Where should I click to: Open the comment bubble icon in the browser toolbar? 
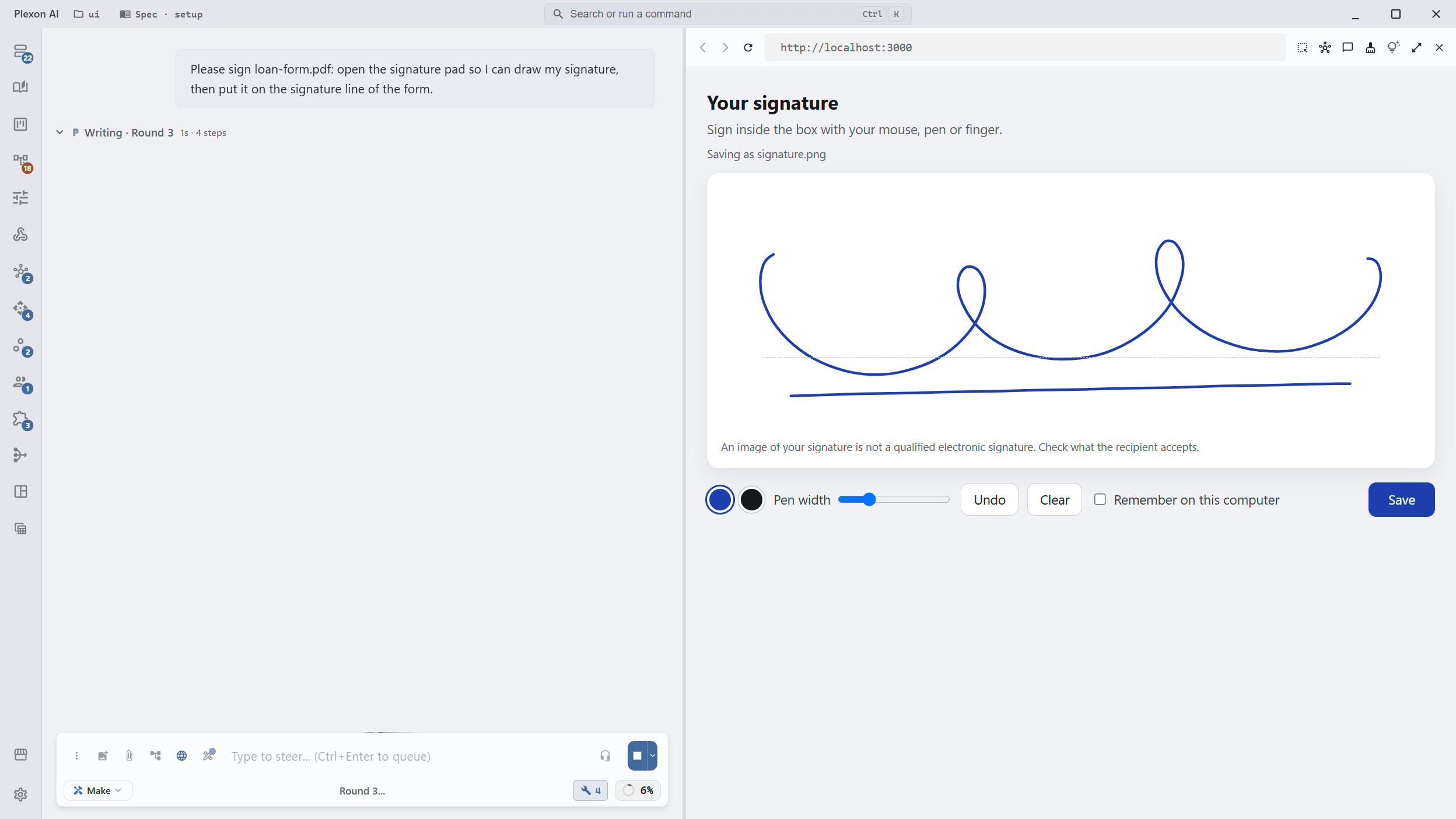1347,48
